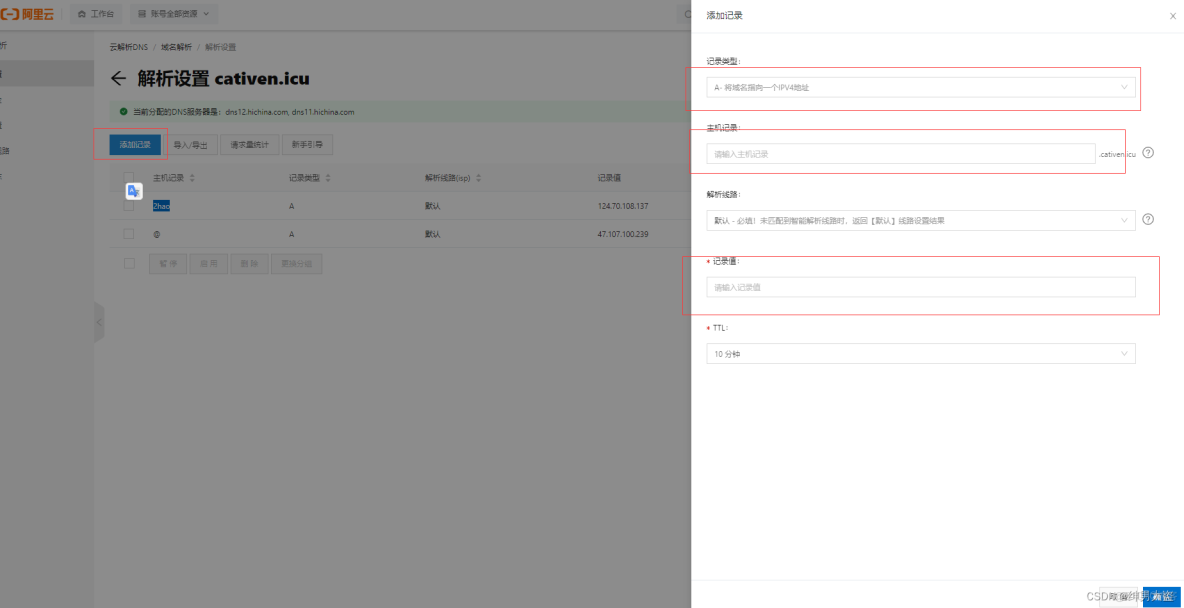Screen dimensions: 1184x608
Task: Click the 请输入记录值 input field
Action: (x=919, y=287)
